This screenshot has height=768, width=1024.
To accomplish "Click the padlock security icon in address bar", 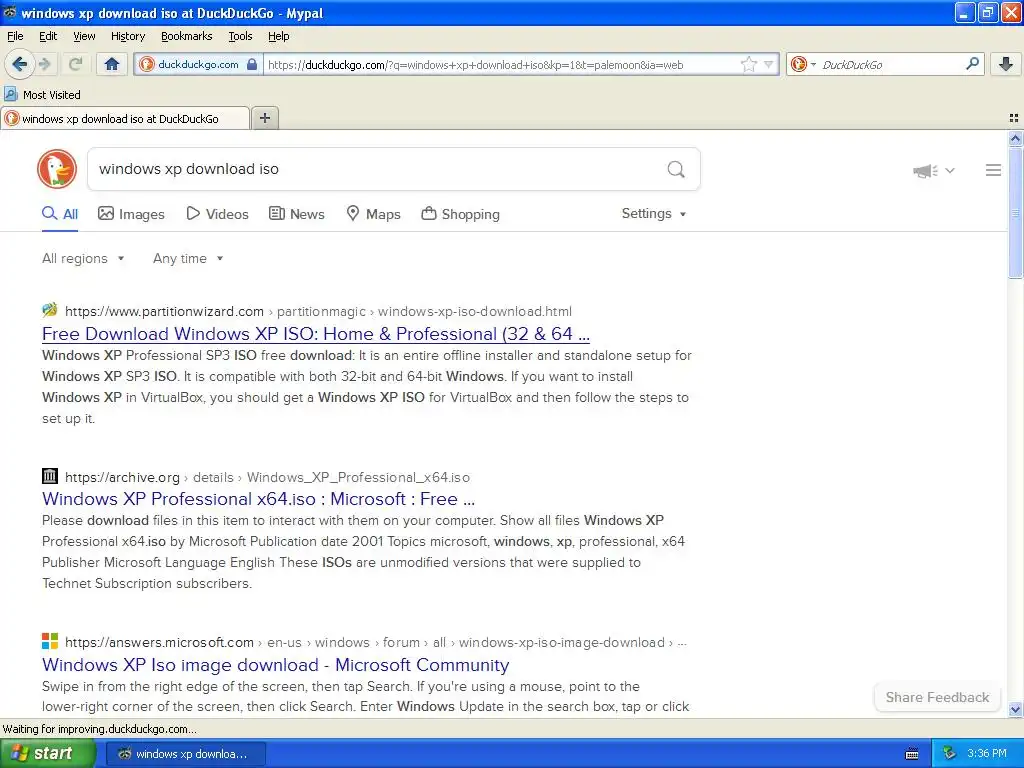I will 252,64.
